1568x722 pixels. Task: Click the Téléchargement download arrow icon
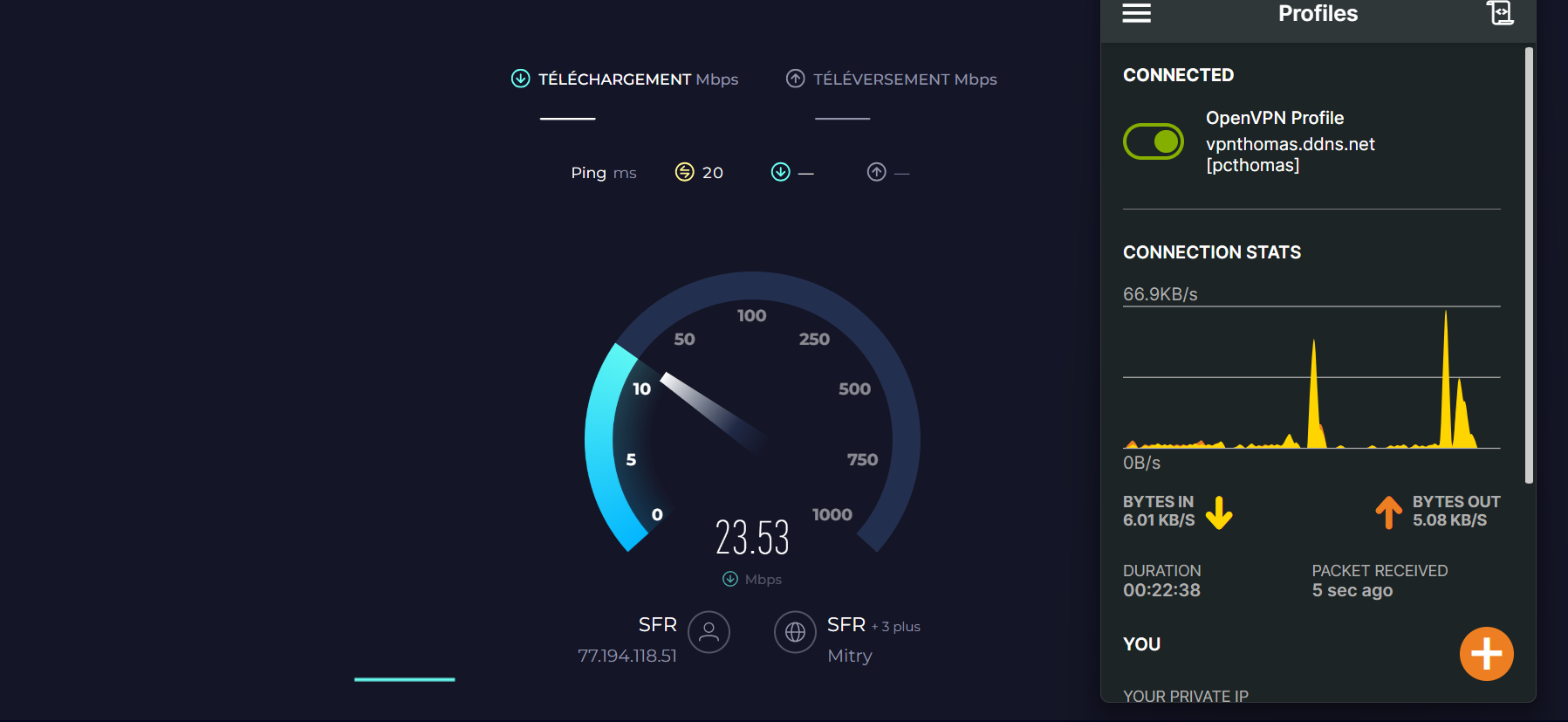pyautogui.click(x=520, y=79)
